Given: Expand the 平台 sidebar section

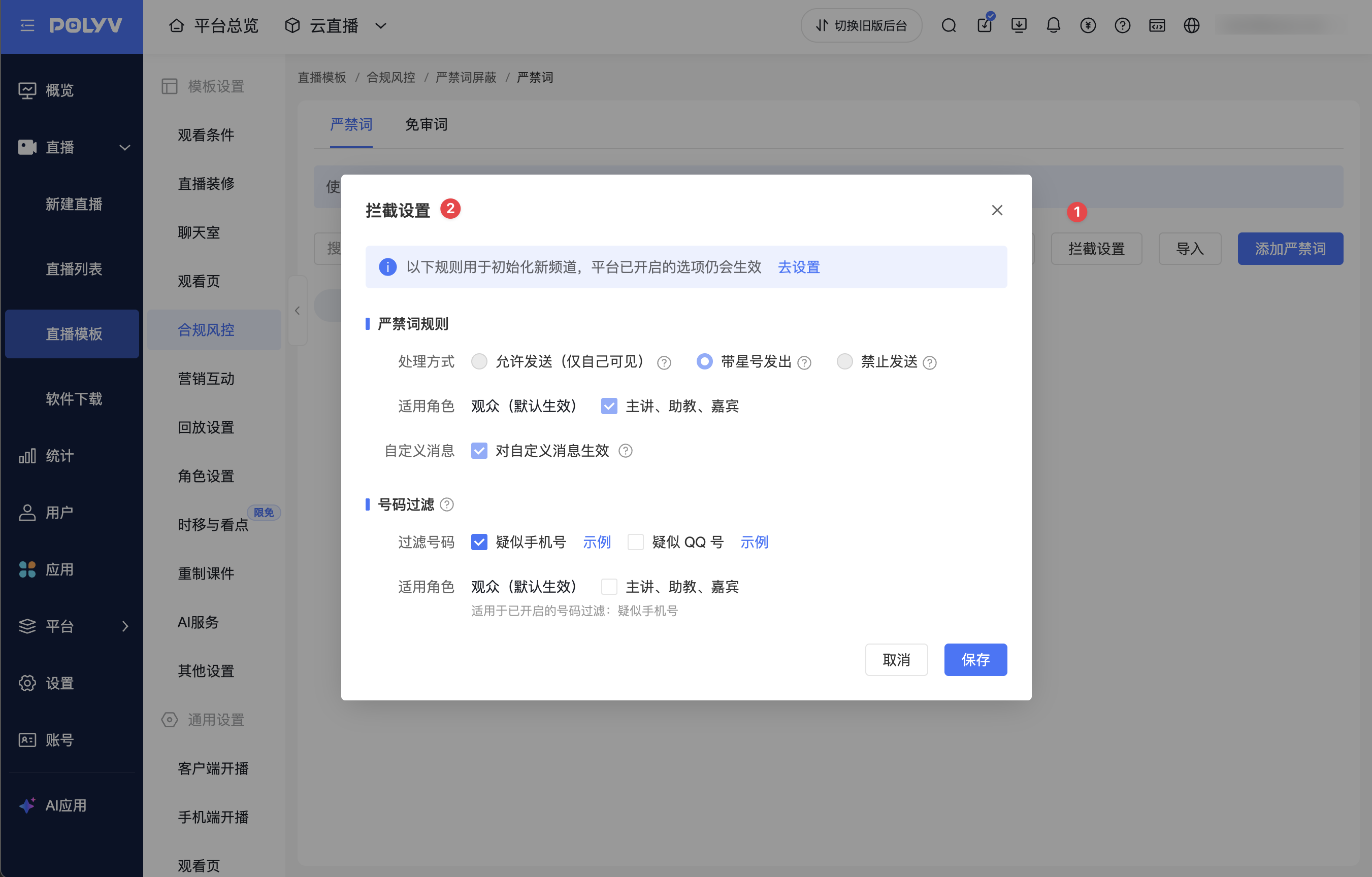Looking at the screenshot, I should [125, 626].
